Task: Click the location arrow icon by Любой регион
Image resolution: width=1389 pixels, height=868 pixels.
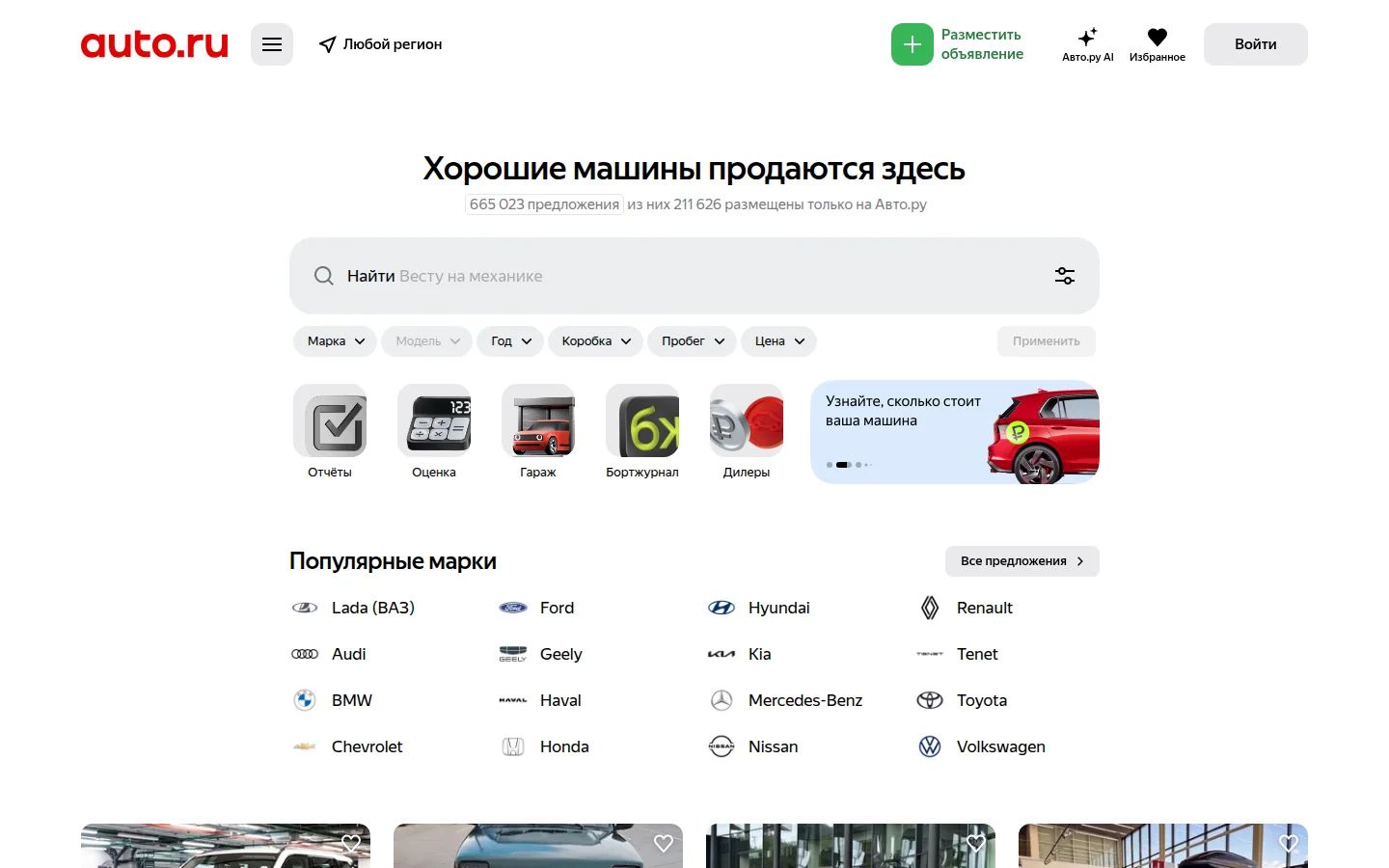Action: 328,44
